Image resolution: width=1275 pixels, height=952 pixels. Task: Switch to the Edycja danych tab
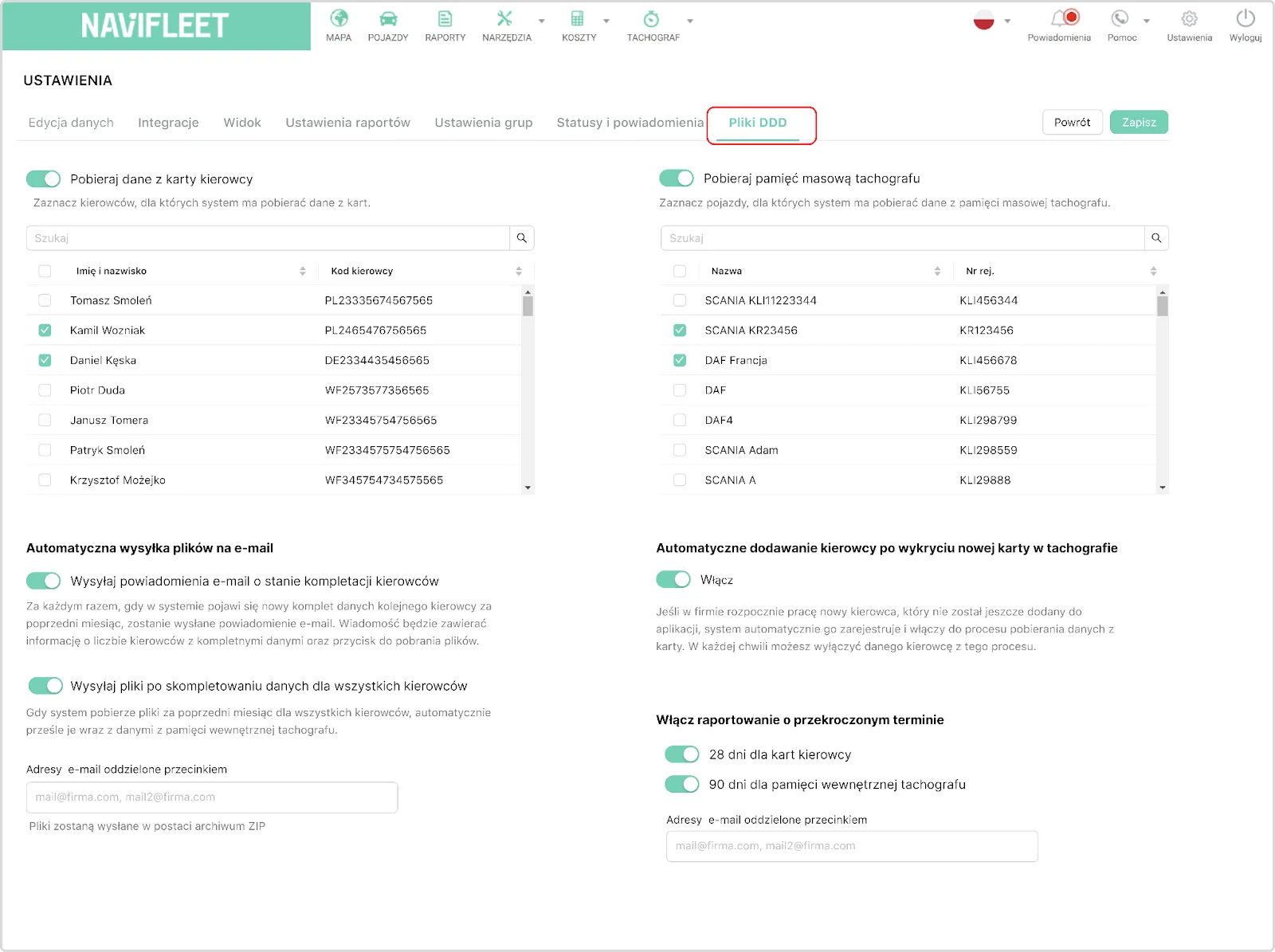click(71, 123)
